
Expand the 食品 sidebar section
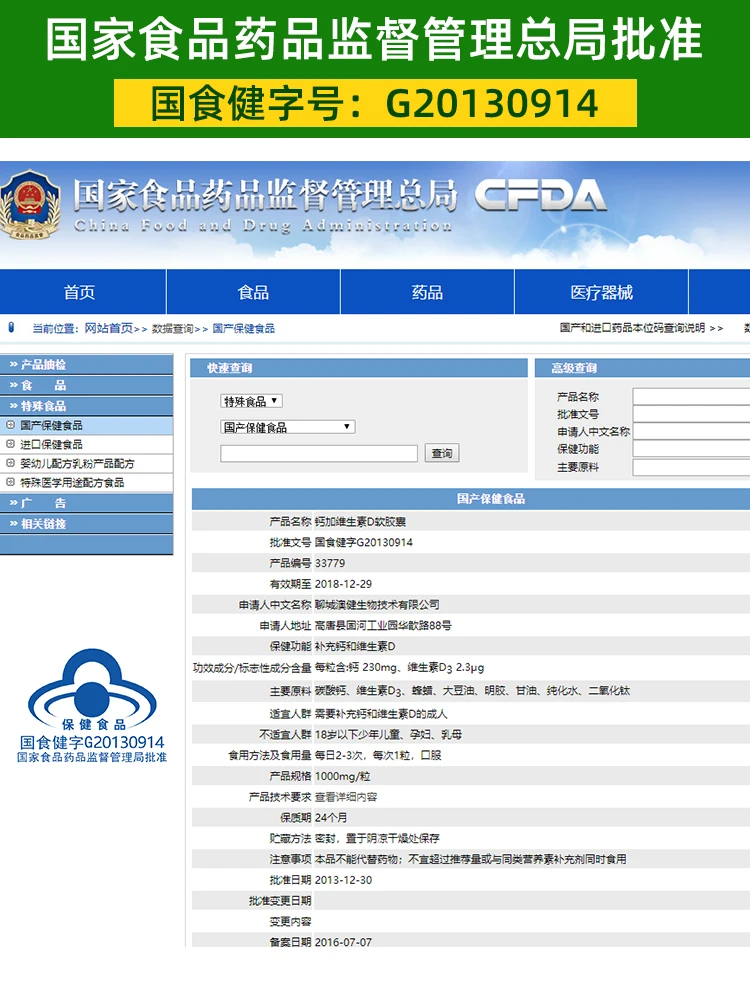[86, 385]
